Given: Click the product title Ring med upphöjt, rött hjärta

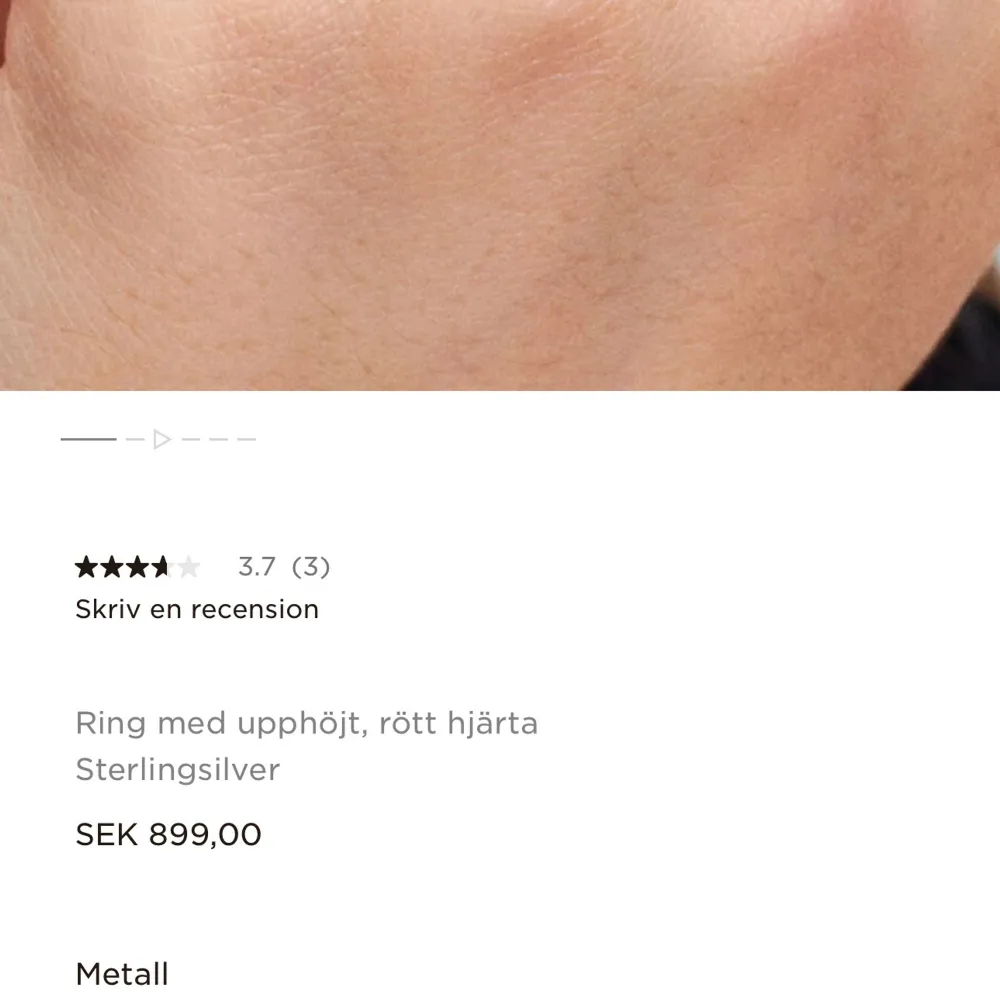Looking at the screenshot, I should pyautogui.click(x=307, y=722).
